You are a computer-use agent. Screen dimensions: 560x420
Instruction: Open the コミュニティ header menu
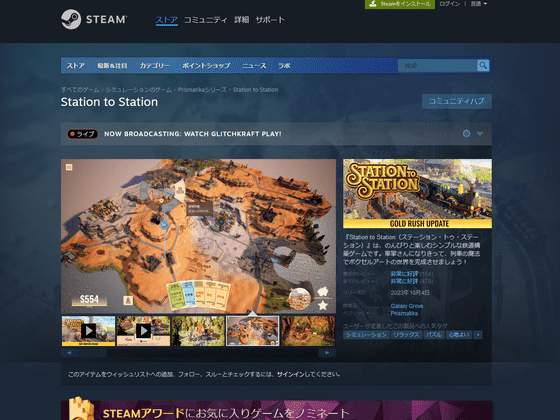[x=205, y=20]
